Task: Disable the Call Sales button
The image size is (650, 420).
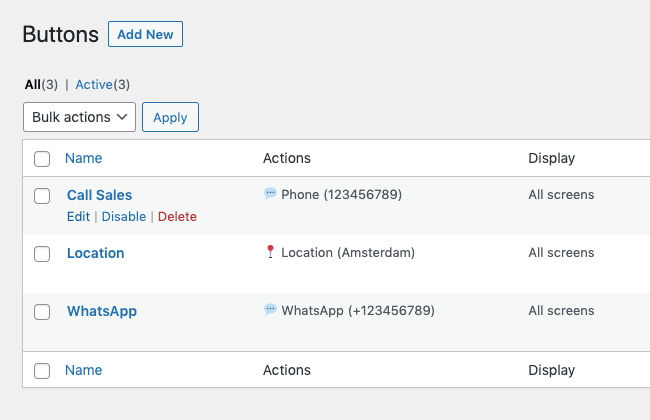Action: (x=124, y=217)
